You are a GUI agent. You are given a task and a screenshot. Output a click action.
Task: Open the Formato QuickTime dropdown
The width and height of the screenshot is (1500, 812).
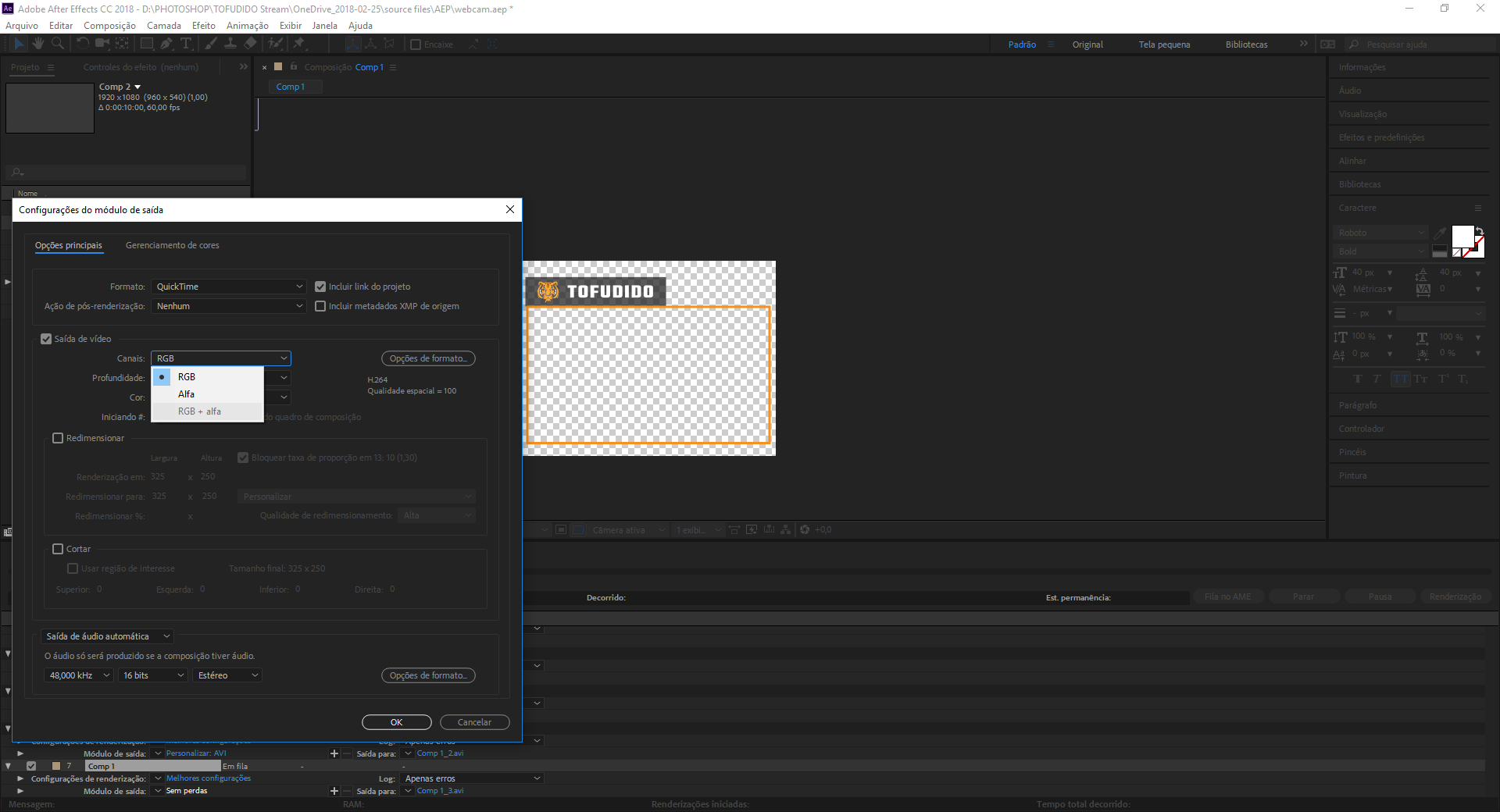point(229,287)
